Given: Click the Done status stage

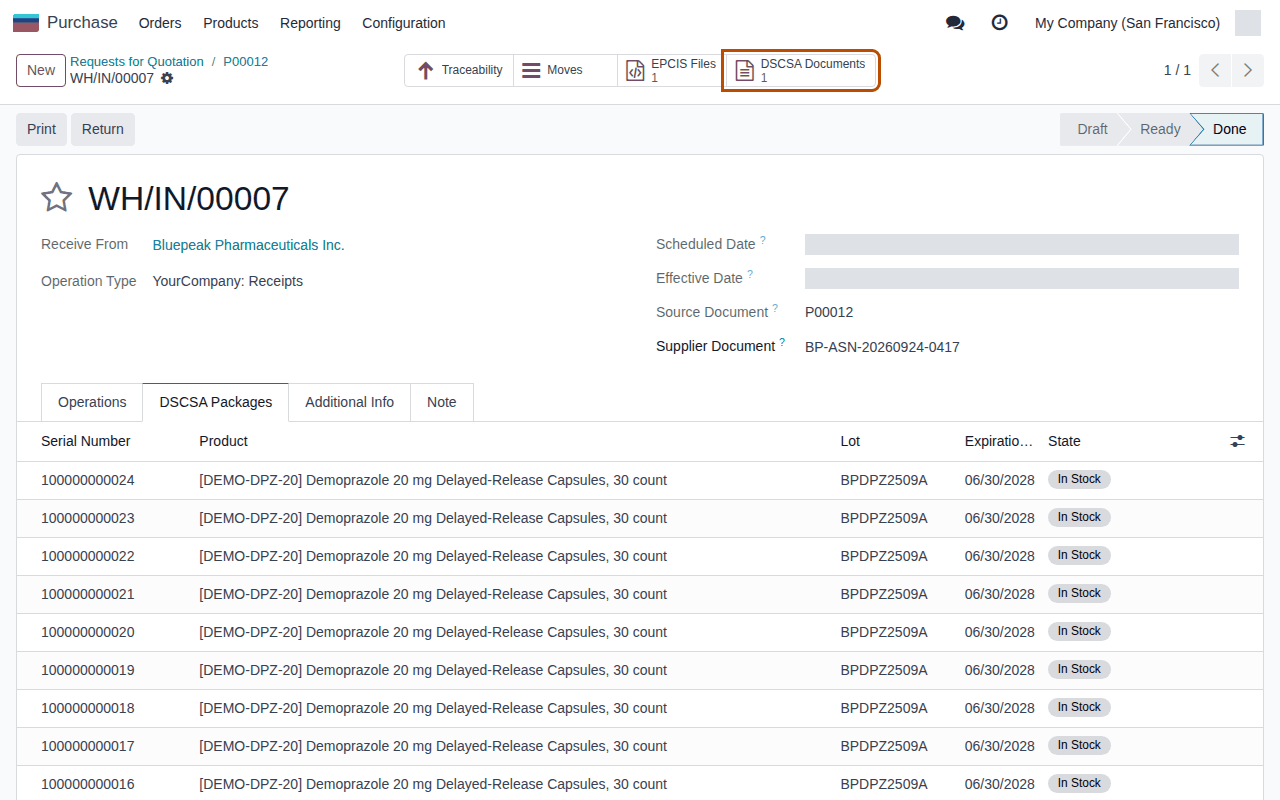Looking at the screenshot, I should 1229,129.
